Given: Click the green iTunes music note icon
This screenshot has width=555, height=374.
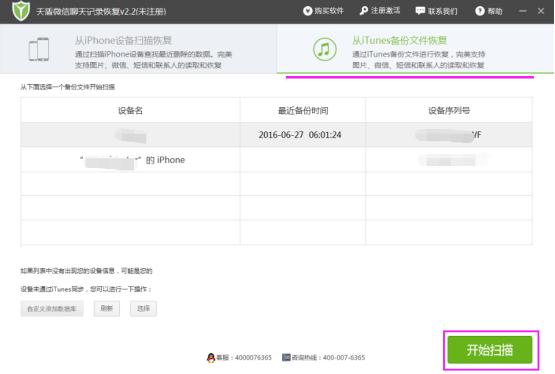Looking at the screenshot, I should pyautogui.click(x=325, y=49).
